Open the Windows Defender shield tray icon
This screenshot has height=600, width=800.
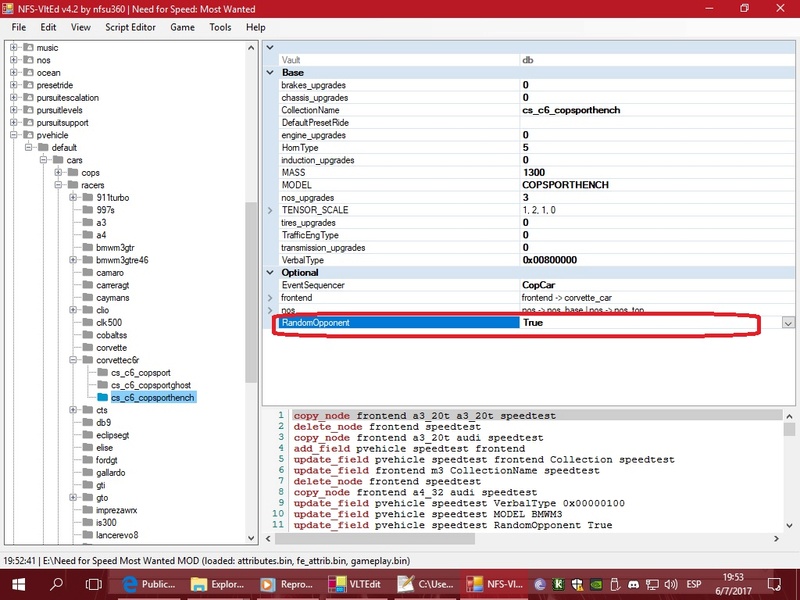577,584
